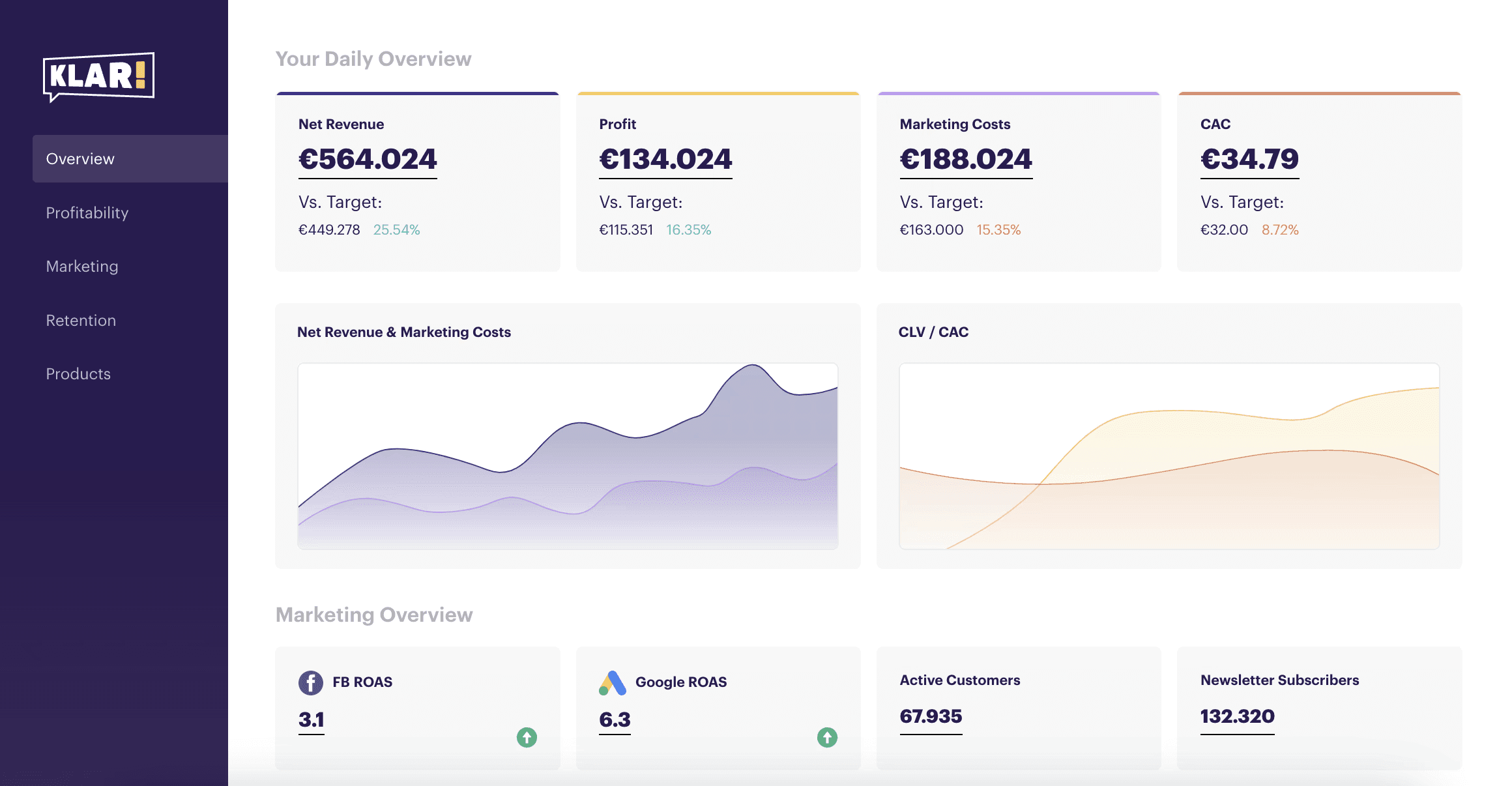Click 'Vs. Target:' in Marketing Costs card
The width and height of the screenshot is (1512, 786).
(941, 202)
